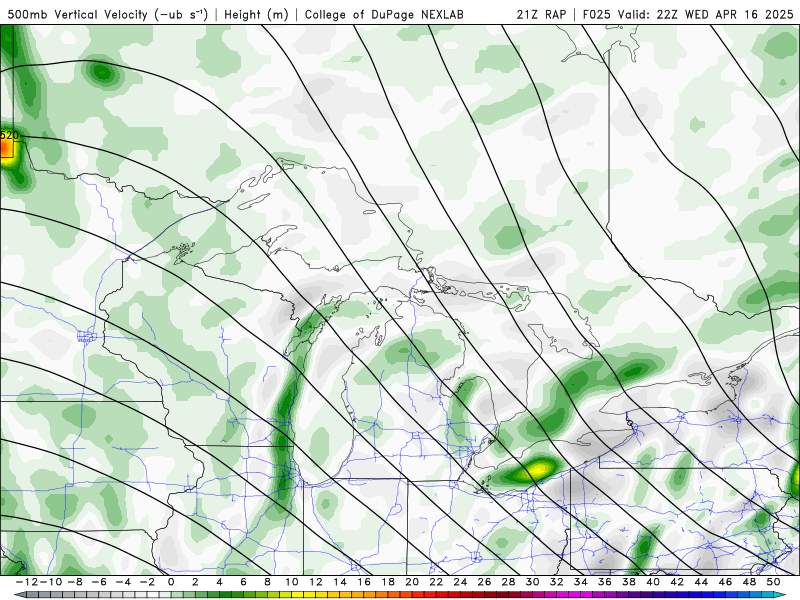Click the "College of DuPage NEXLAB" label
The height and width of the screenshot is (600, 800).
point(384,14)
